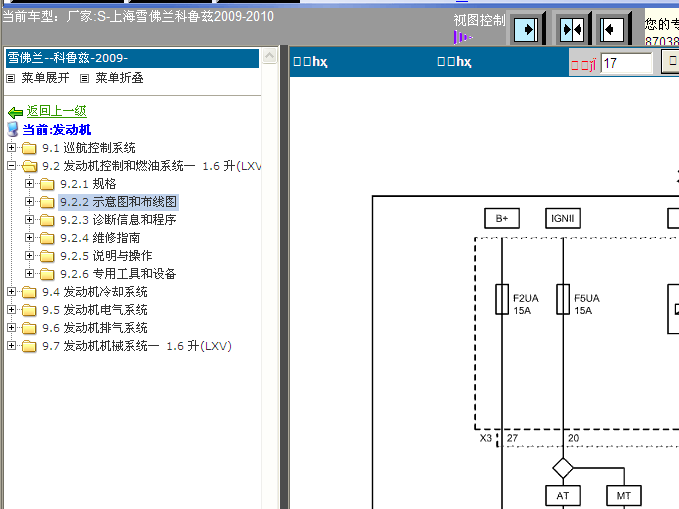Select 9.5 发动机电气系统 tree item
Screen dimensions: 679x509
pos(95,310)
